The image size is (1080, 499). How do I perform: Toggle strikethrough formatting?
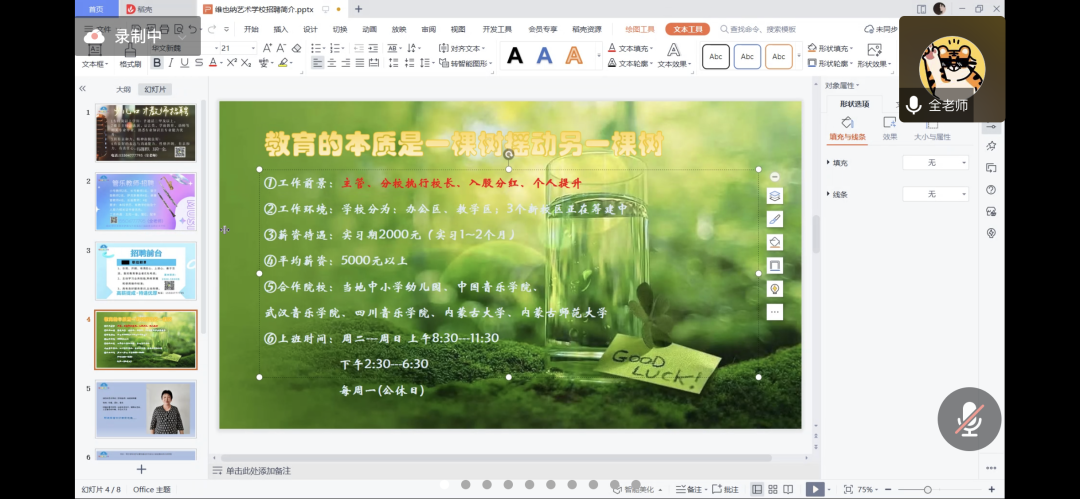[x=198, y=63]
